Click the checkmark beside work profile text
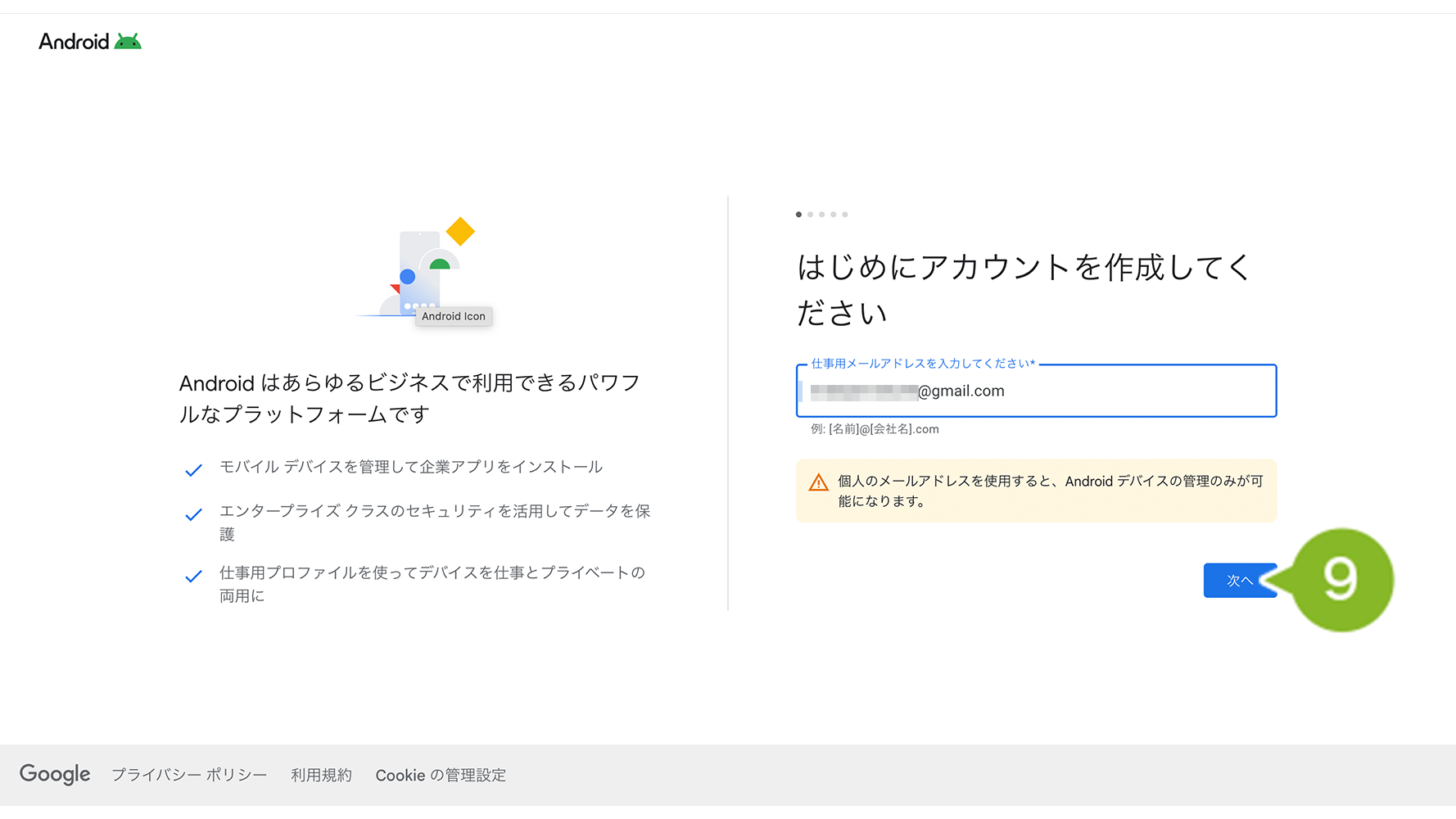Screen dimensions: 1456x819 tap(193, 577)
